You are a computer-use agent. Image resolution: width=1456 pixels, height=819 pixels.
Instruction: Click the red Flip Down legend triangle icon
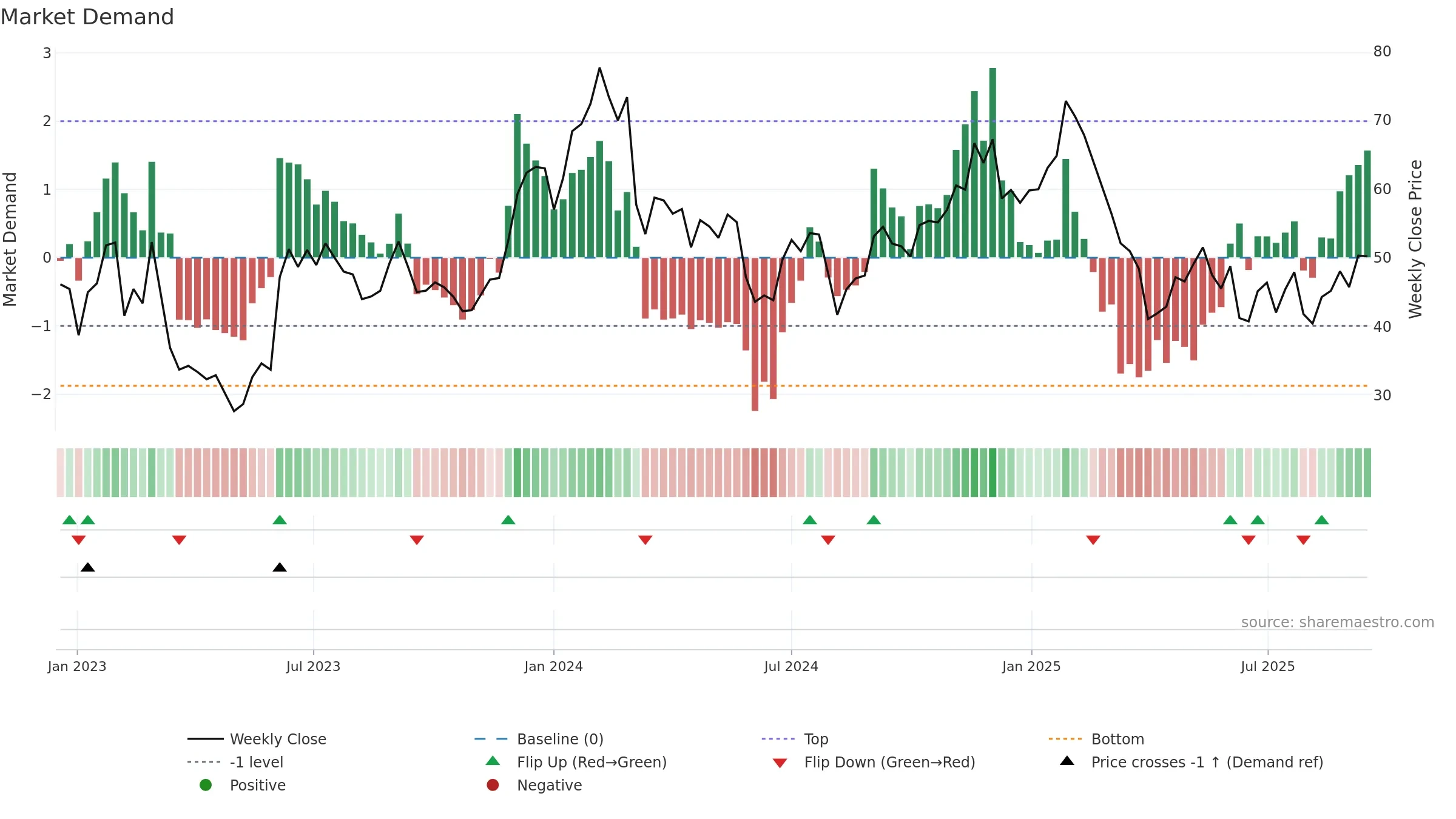(x=780, y=763)
